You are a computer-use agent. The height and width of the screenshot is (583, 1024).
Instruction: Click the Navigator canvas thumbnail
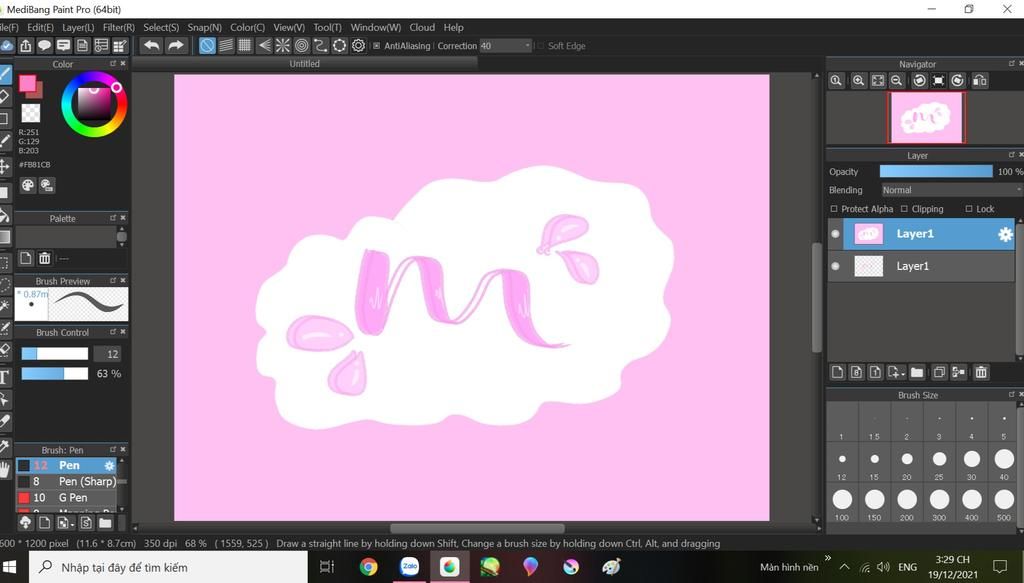coord(926,118)
